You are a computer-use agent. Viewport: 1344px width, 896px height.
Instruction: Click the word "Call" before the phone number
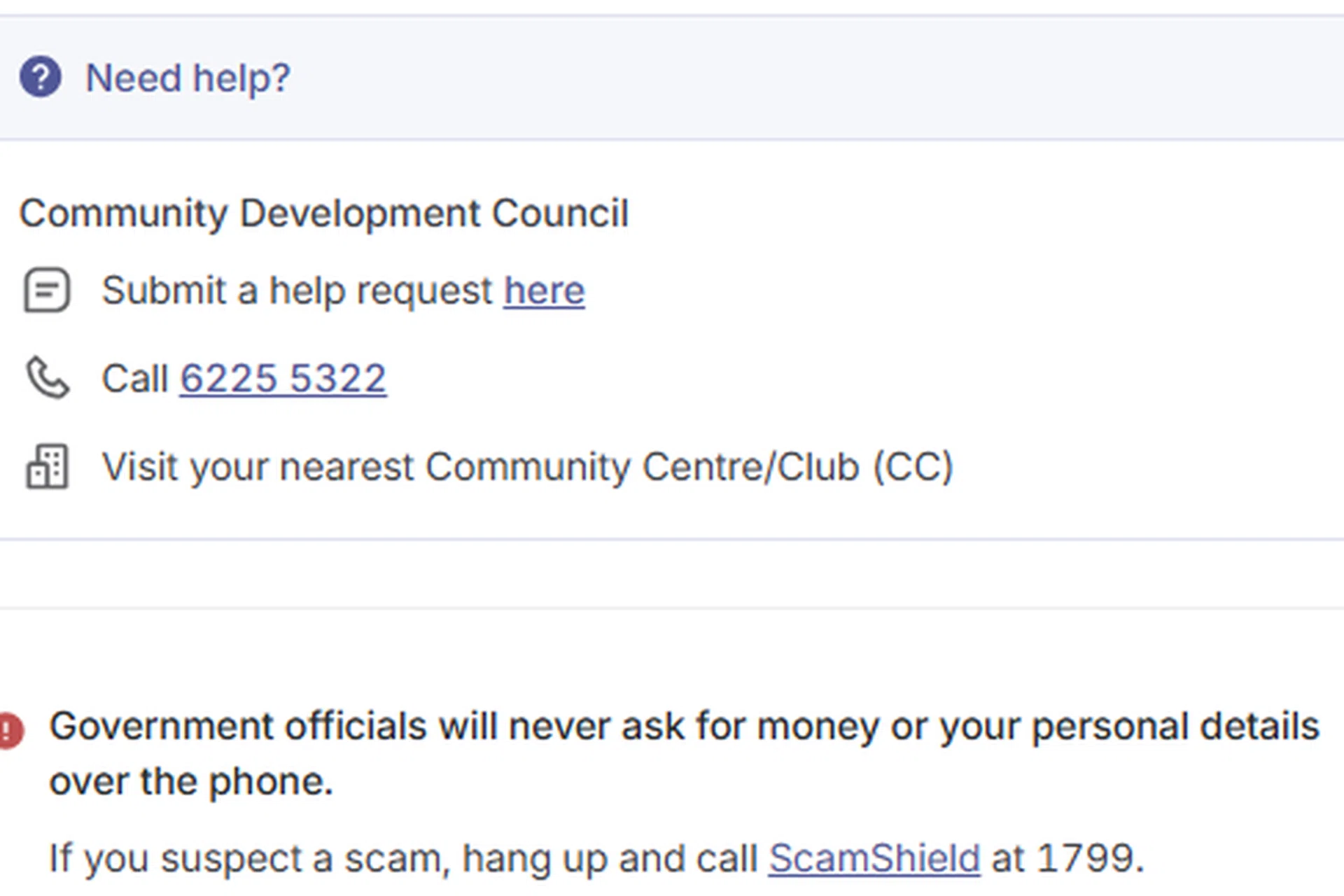(135, 379)
